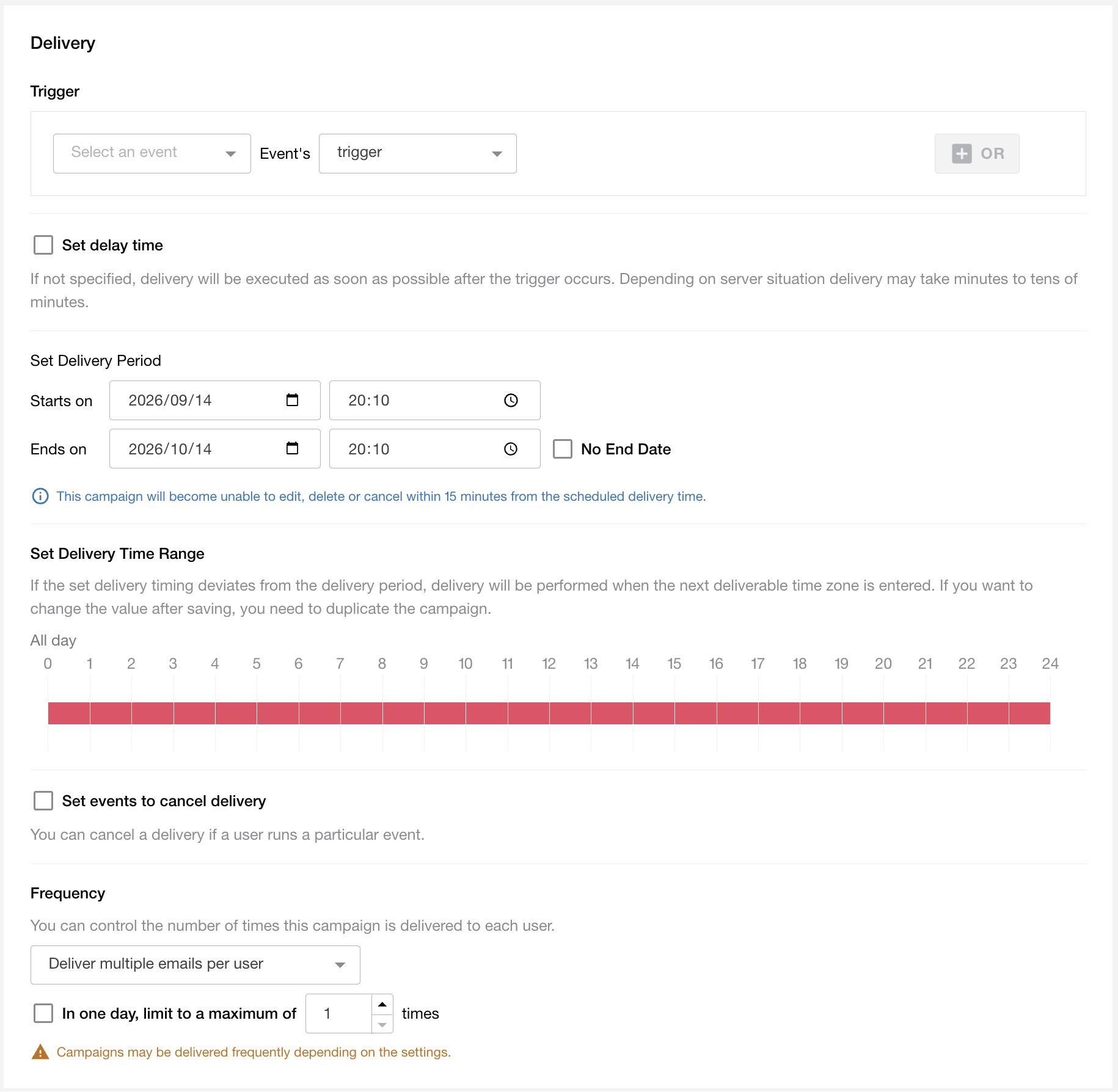This screenshot has height=1092, width=1118.
Task: Click the Set Delivery Time Range heading
Action: pyautogui.click(x=117, y=553)
